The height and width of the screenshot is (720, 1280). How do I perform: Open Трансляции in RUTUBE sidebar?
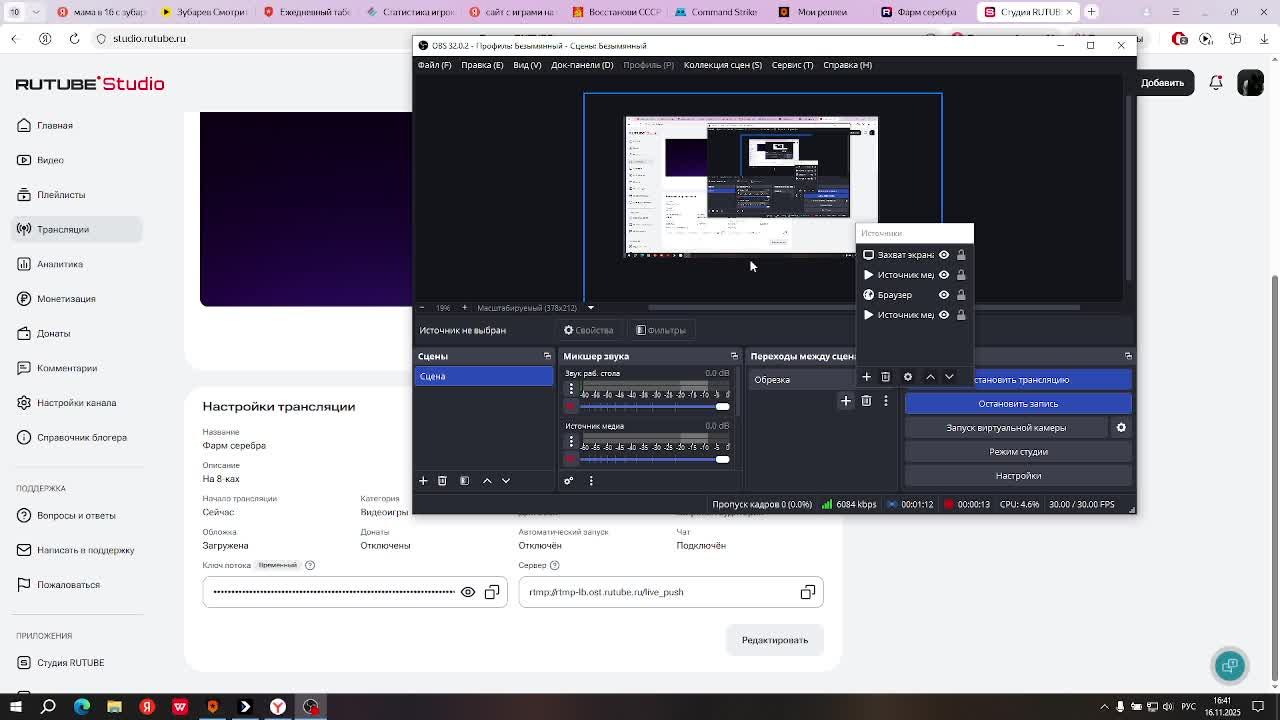78,229
